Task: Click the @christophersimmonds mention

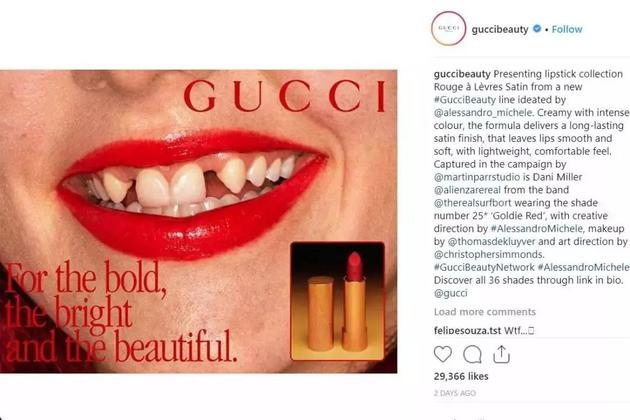Action: (x=489, y=254)
